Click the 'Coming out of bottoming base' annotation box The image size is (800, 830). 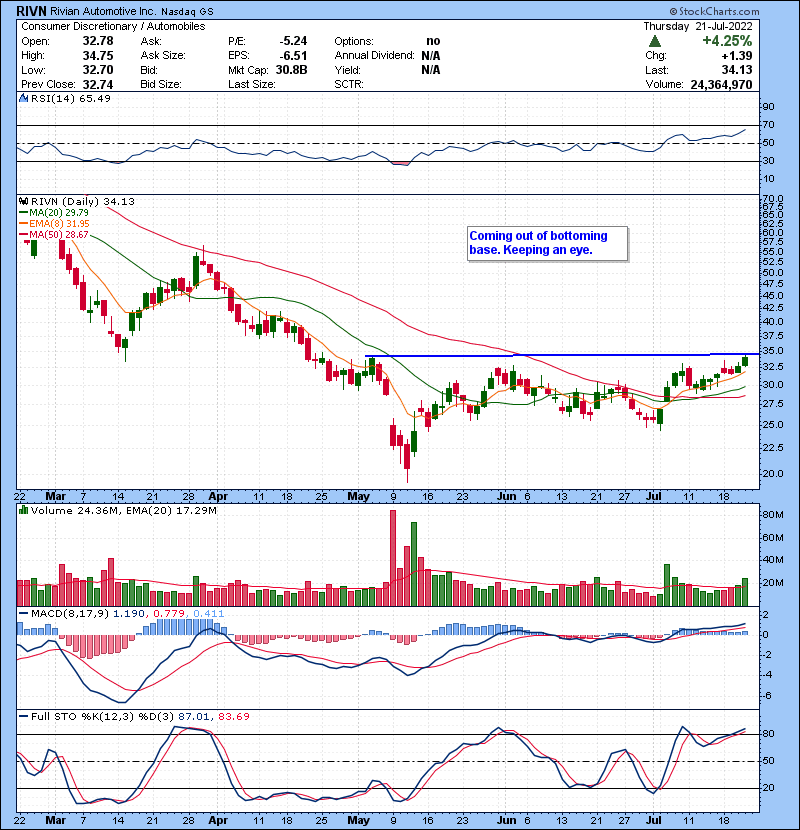pyautogui.click(x=547, y=243)
